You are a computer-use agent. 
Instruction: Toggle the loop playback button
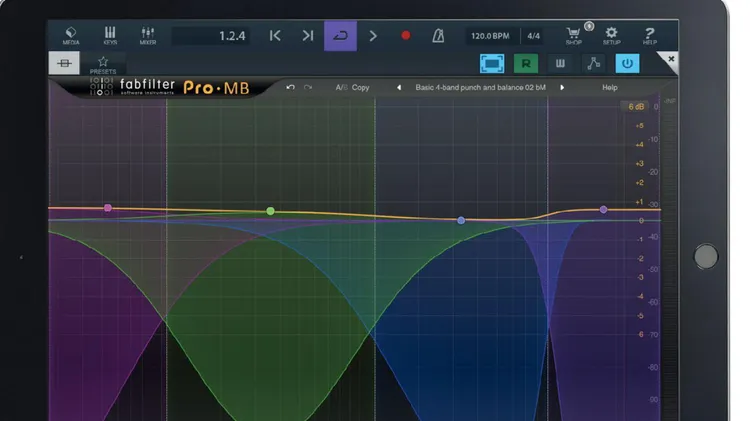tap(341, 36)
